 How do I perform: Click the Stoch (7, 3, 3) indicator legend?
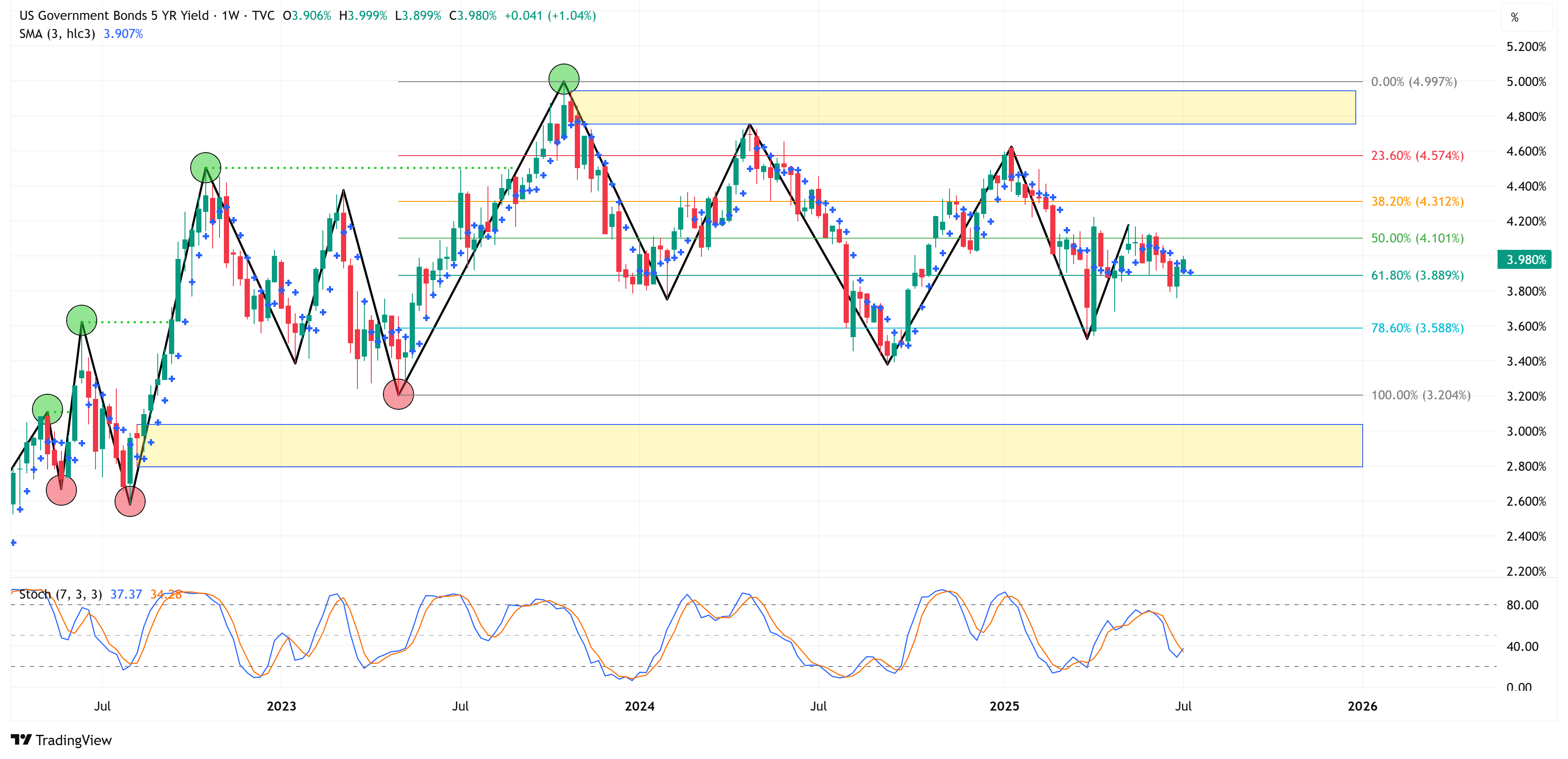click(x=60, y=594)
